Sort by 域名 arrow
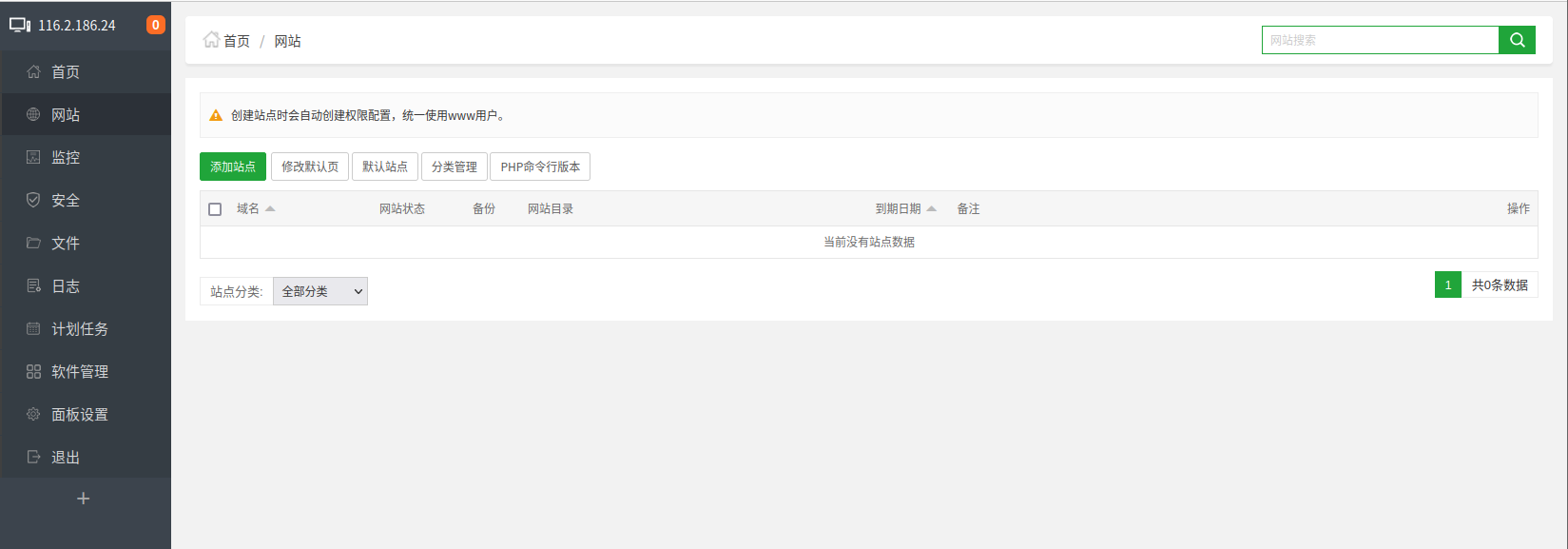1568x549 pixels. [270, 208]
